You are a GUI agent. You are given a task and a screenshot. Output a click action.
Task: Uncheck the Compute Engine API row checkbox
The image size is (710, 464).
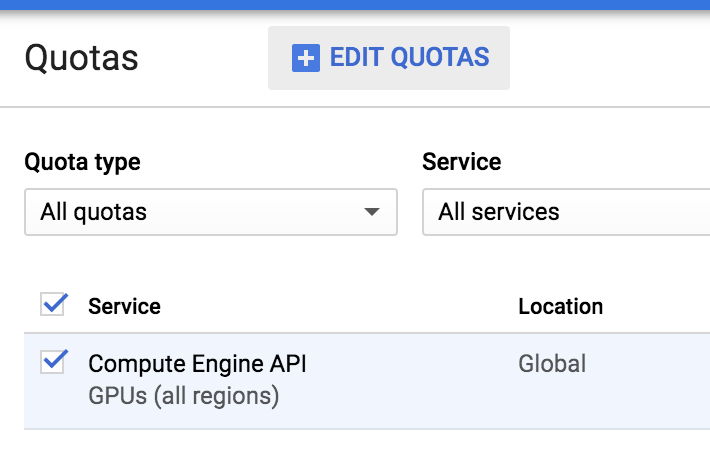tap(52, 362)
